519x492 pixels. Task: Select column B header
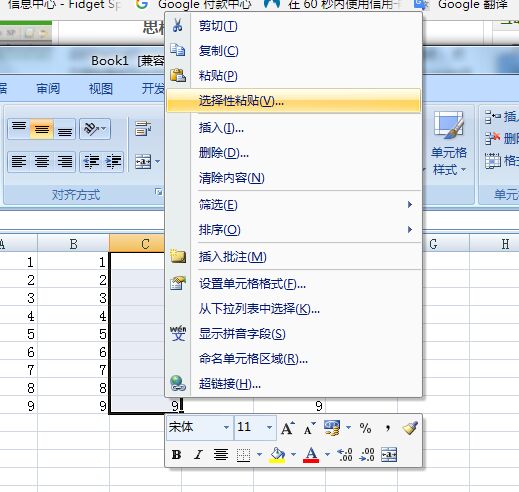click(x=74, y=244)
